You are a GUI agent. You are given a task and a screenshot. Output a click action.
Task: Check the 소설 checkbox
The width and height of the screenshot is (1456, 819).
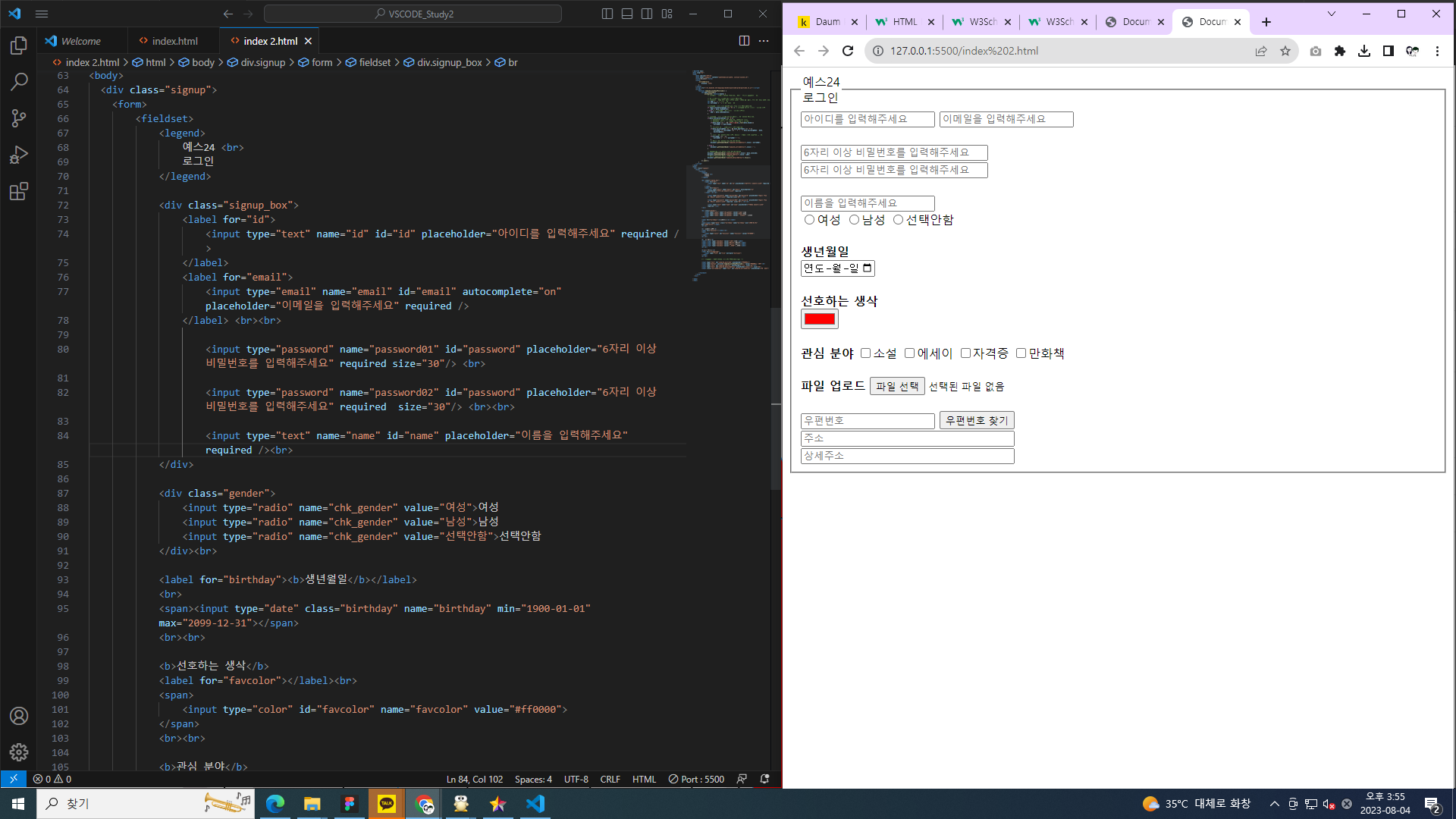pos(865,353)
